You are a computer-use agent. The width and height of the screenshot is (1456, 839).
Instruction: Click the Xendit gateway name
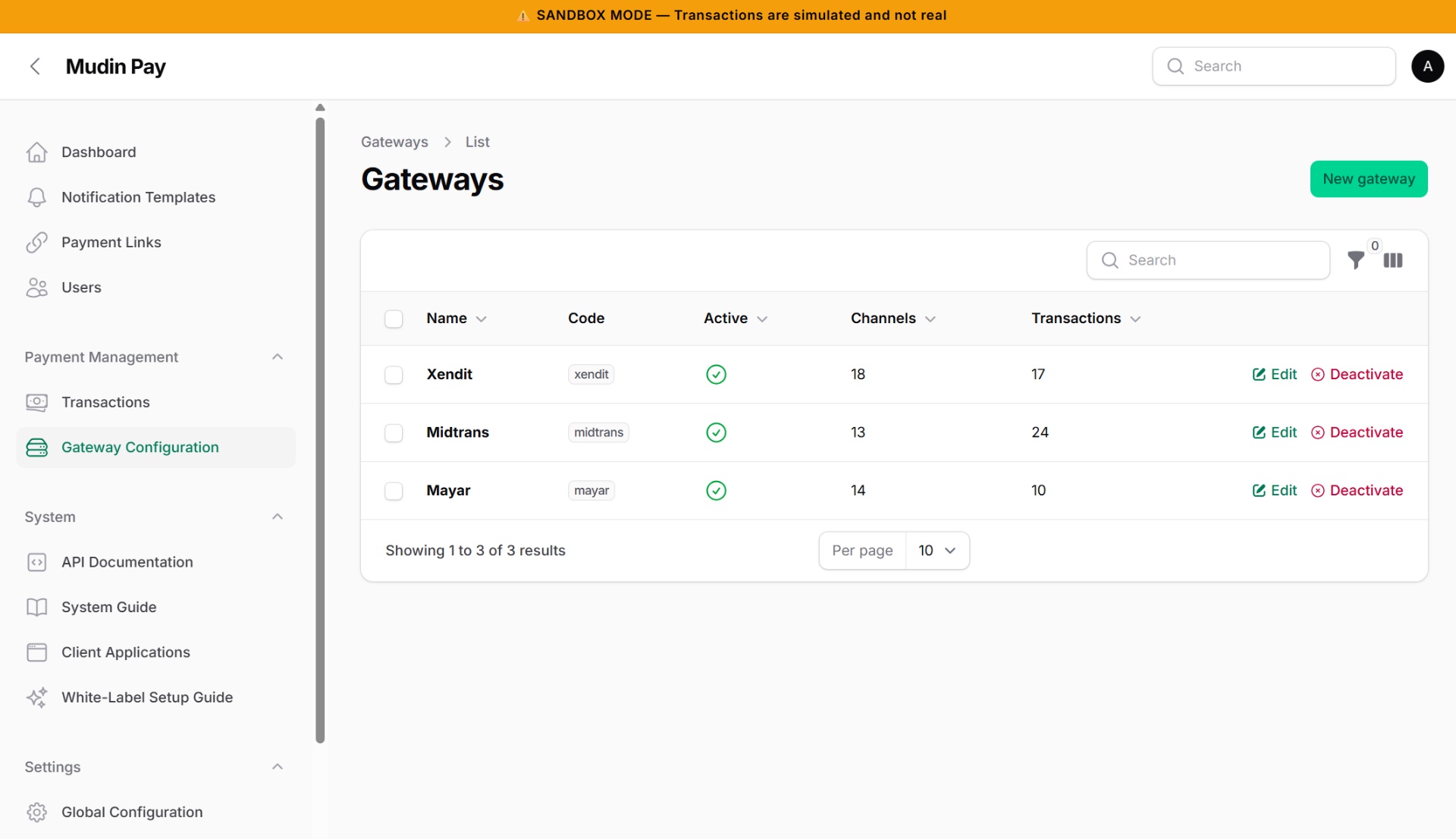pos(449,374)
